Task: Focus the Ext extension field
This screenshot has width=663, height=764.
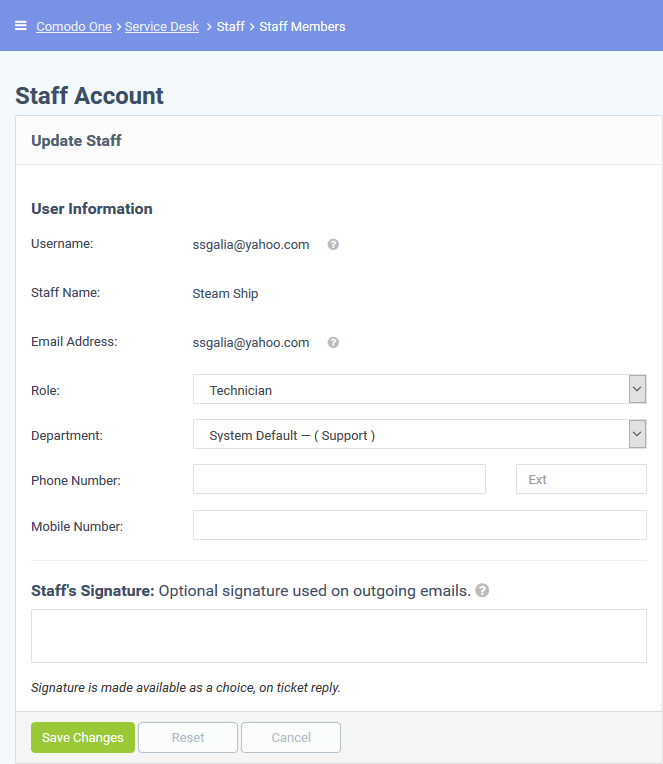Action: 581,479
